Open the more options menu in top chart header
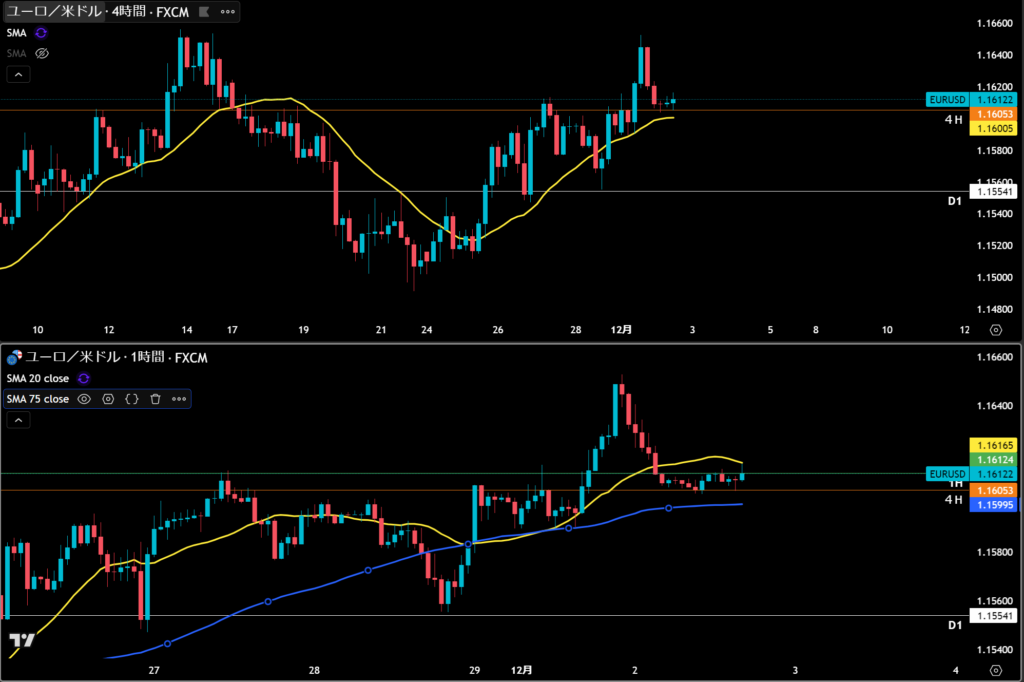Screen dimensions: 1024x682 pos(228,12)
